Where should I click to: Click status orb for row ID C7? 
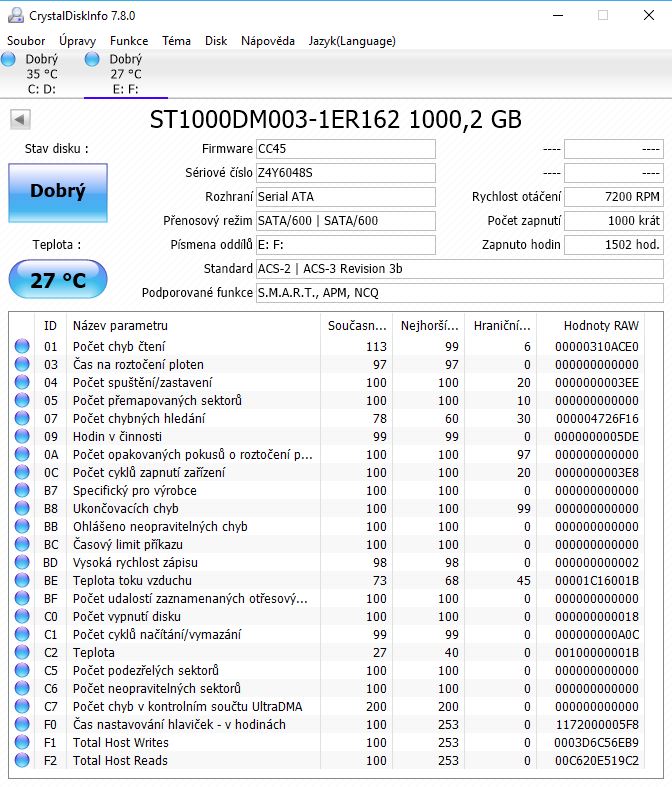pyautogui.click(x=22, y=707)
